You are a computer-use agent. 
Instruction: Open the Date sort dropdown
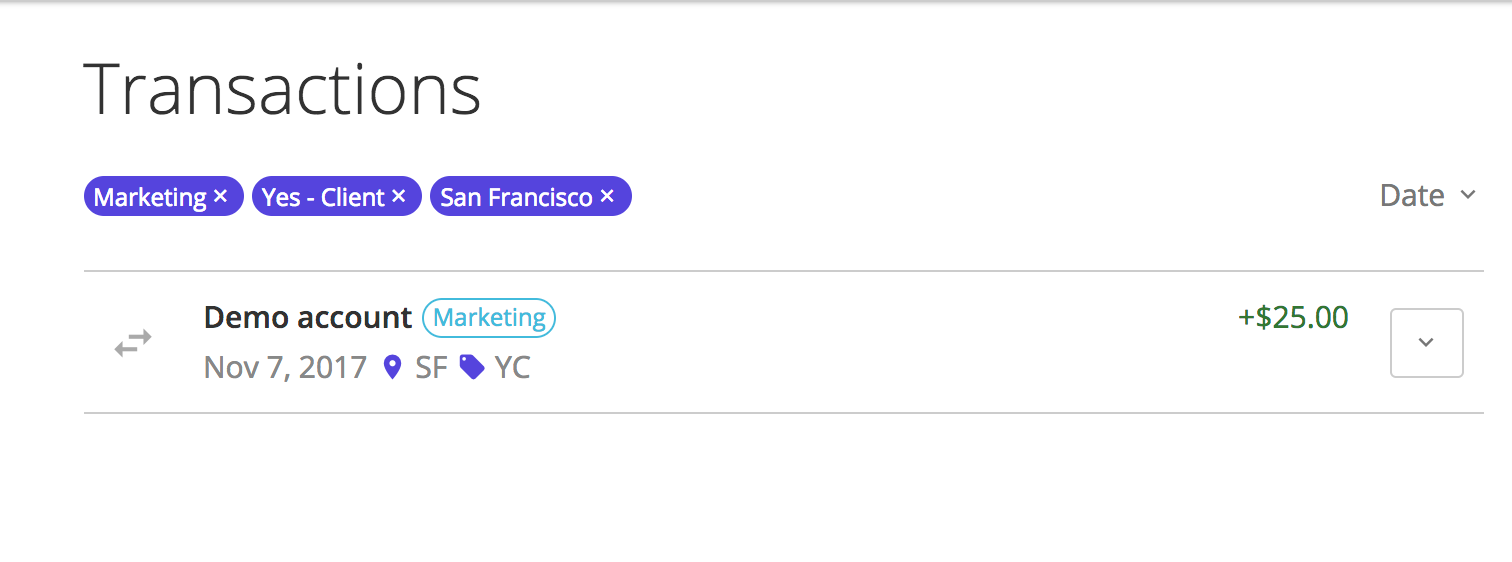coord(1411,195)
